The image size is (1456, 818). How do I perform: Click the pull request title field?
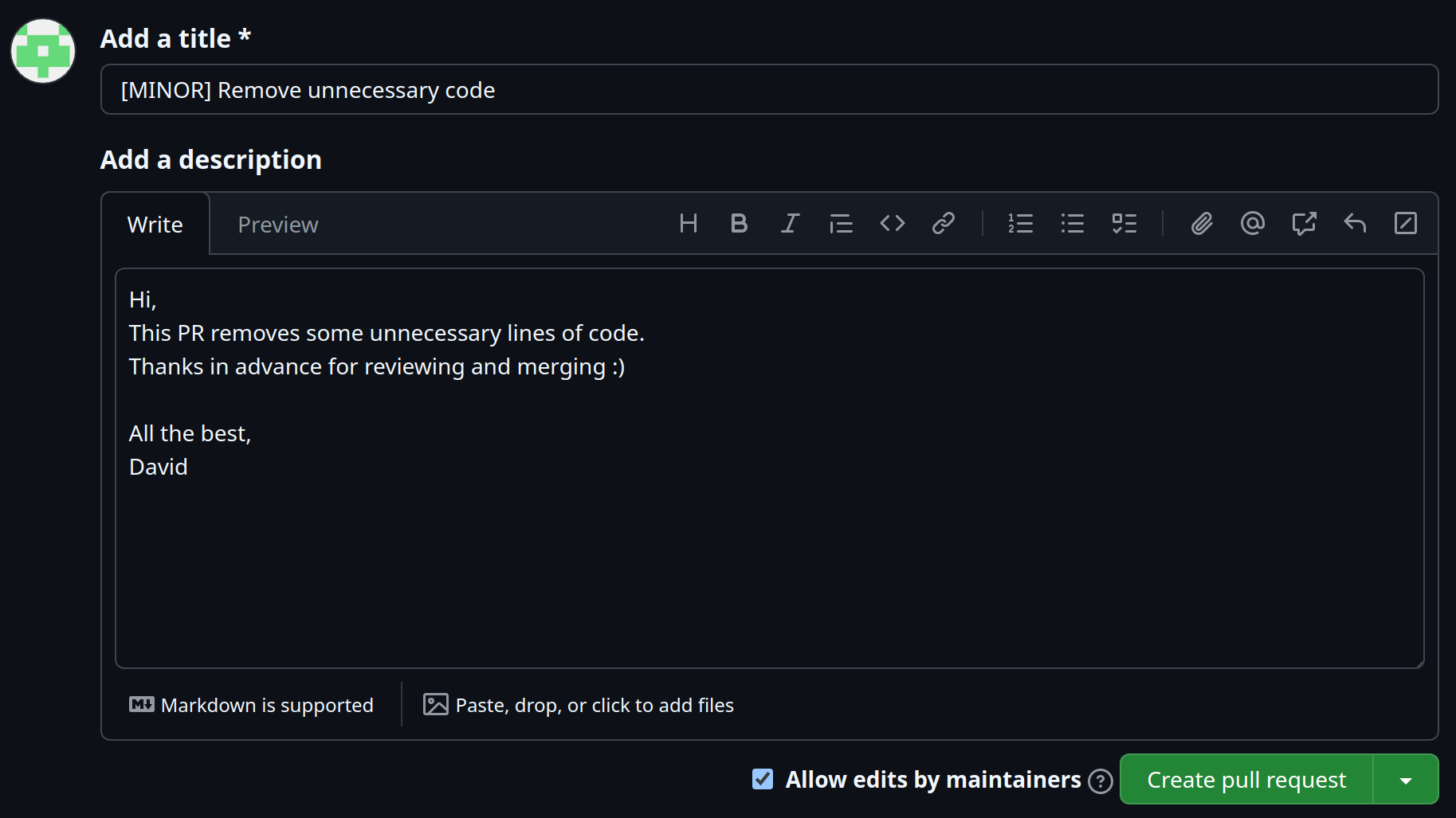tap(769, 90)
